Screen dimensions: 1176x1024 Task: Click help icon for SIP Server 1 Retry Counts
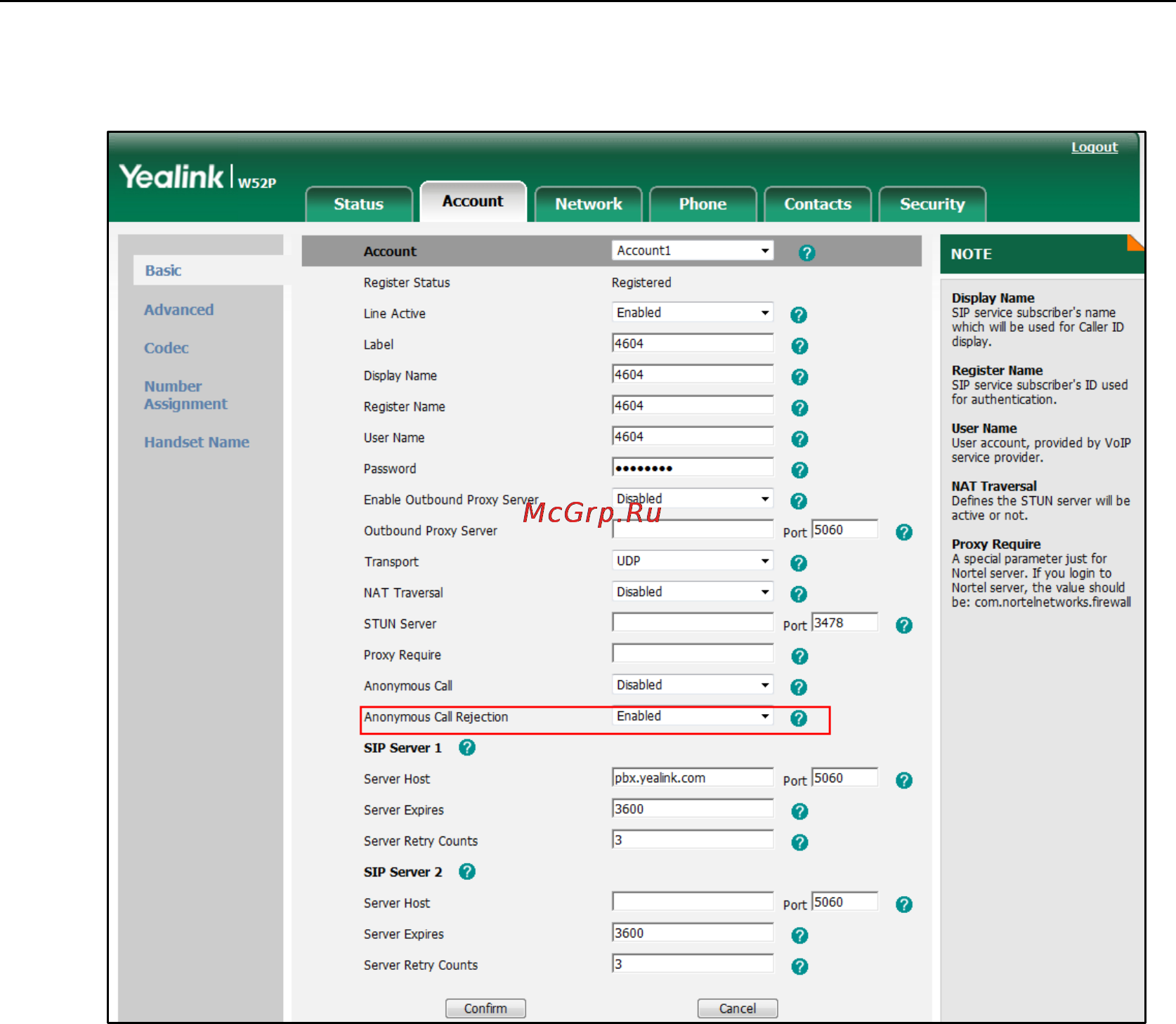799,842
